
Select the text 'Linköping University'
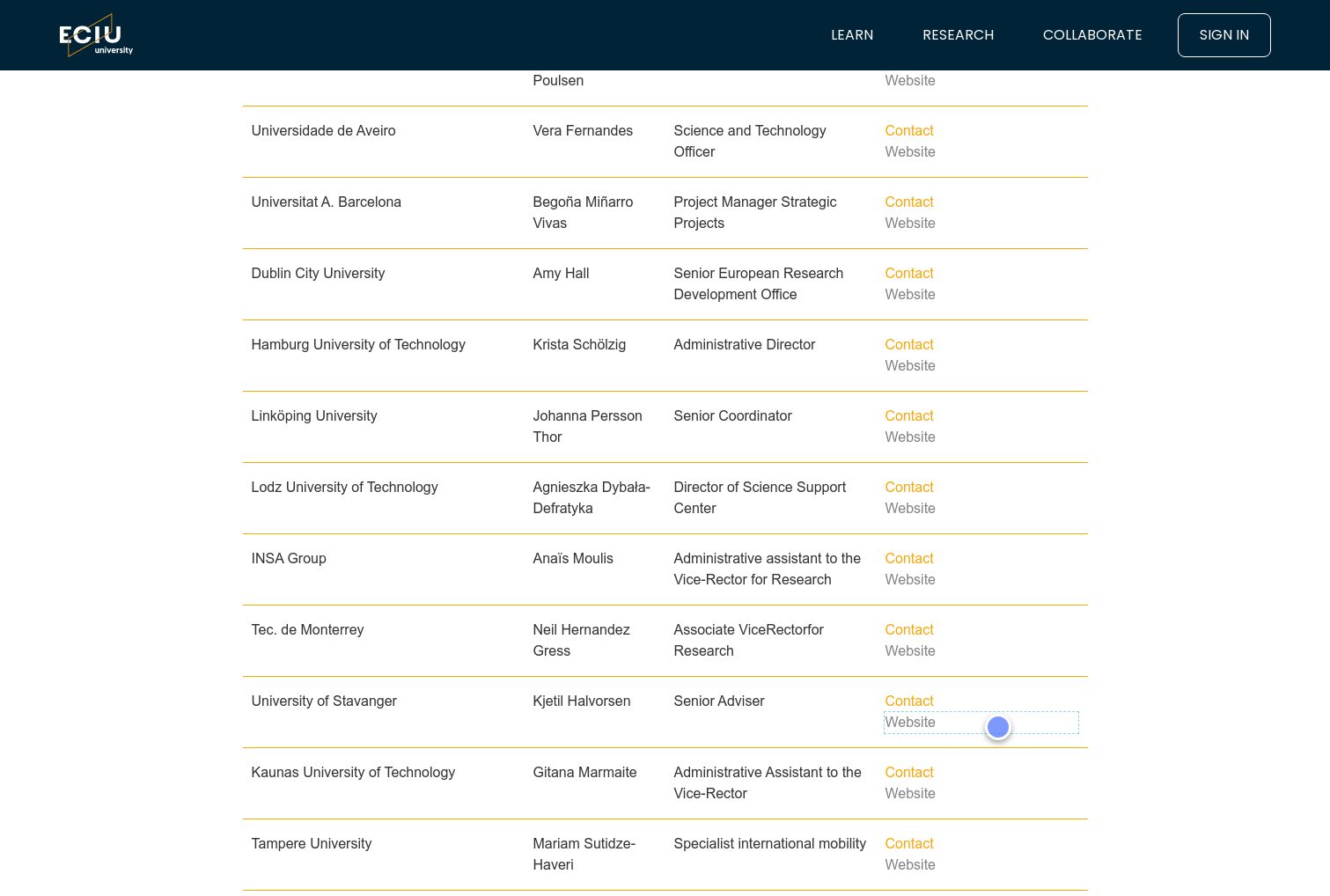[314, 415]
